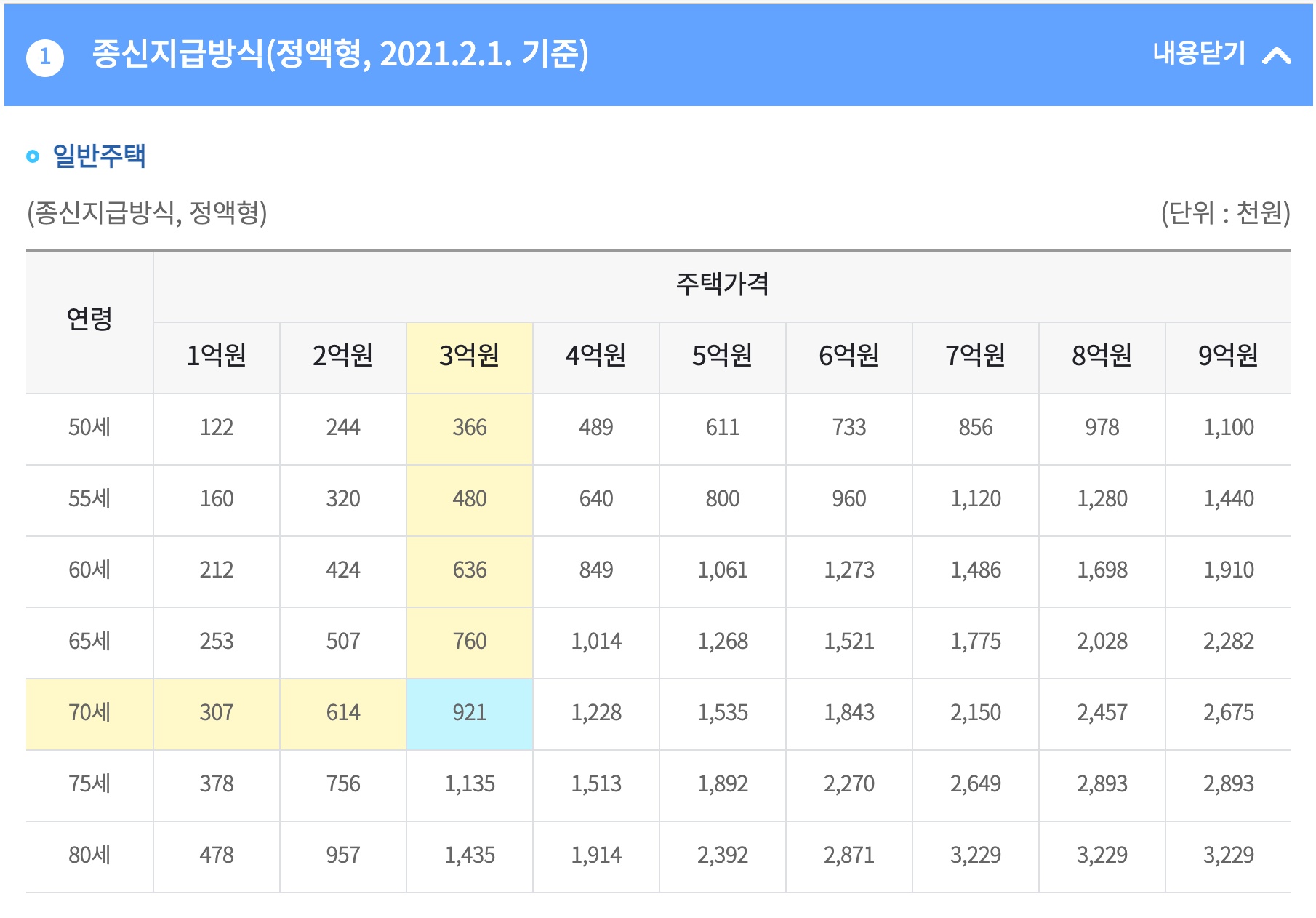Select the 일반주택 heading

100,156
